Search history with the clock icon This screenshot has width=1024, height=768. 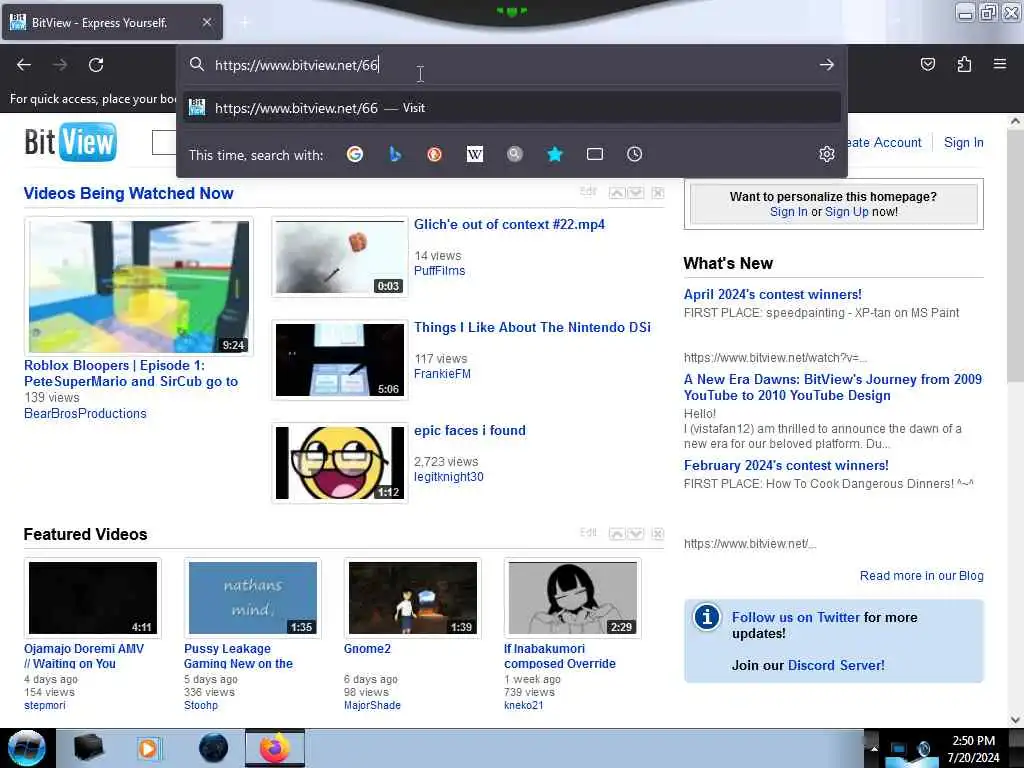coord(634,154)
